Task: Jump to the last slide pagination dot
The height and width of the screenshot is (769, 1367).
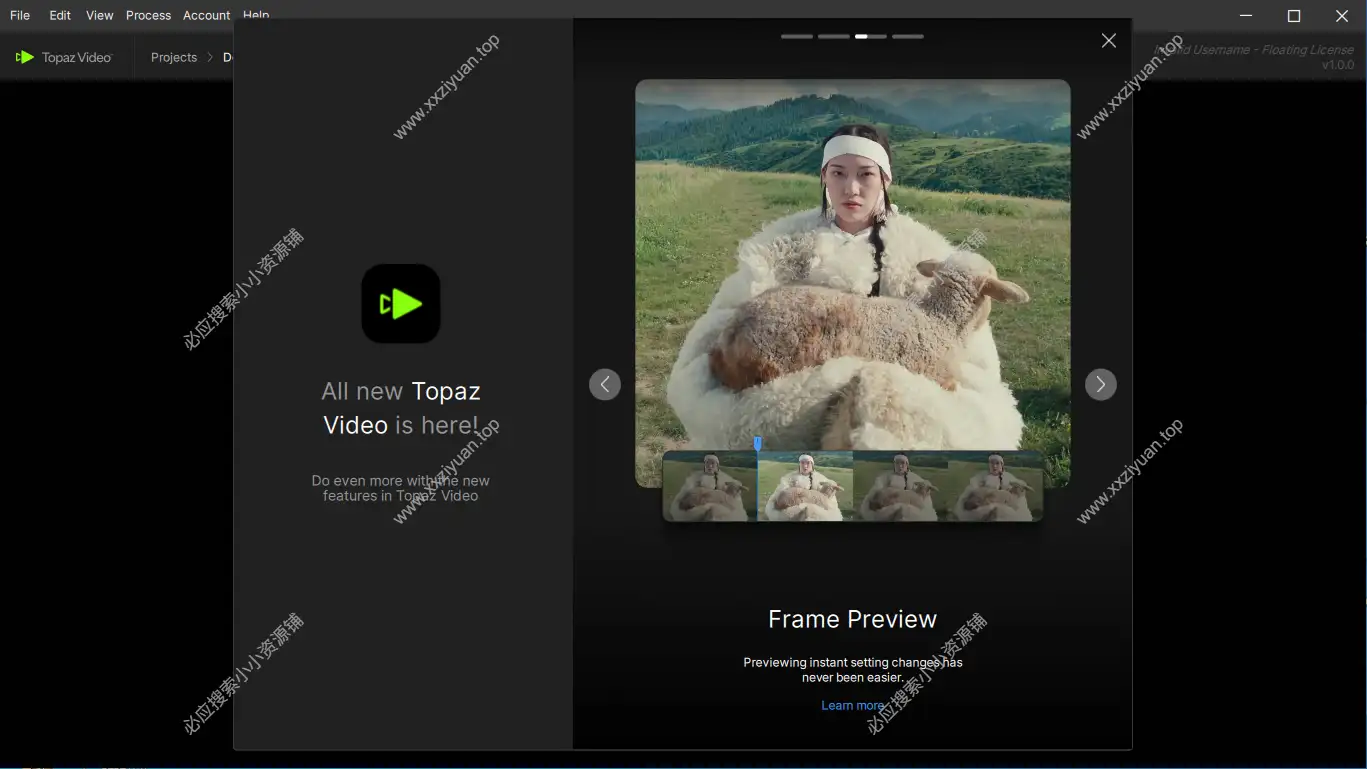Action: coord(907,36)
